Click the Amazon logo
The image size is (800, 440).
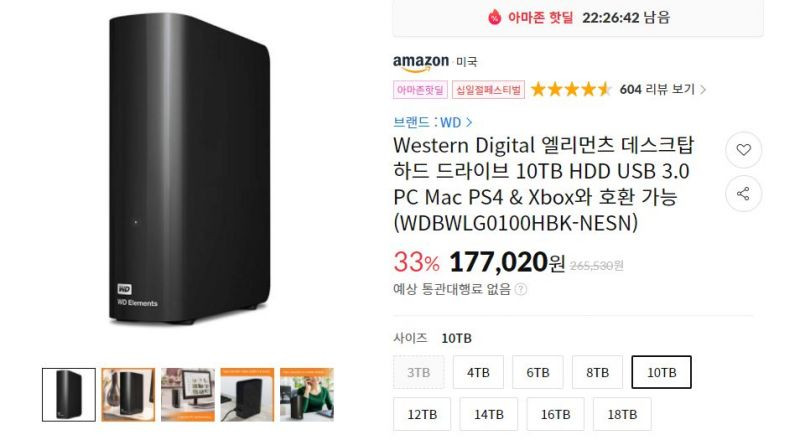(421, 63)
